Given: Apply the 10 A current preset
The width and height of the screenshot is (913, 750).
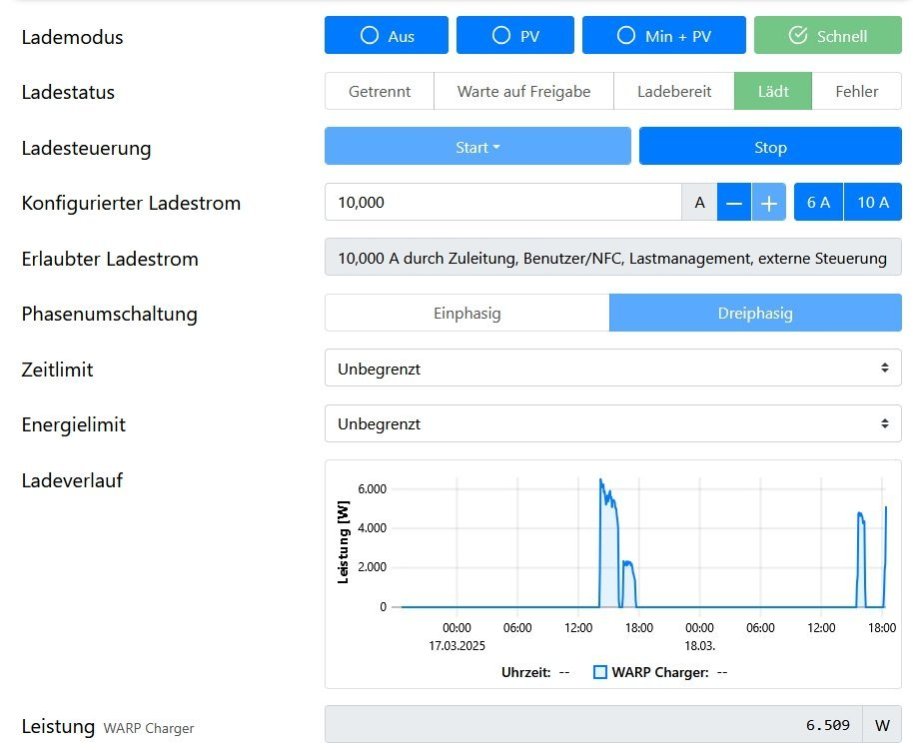Looking at the screenshot, I should pyautogui.click(x=872, y=202).
